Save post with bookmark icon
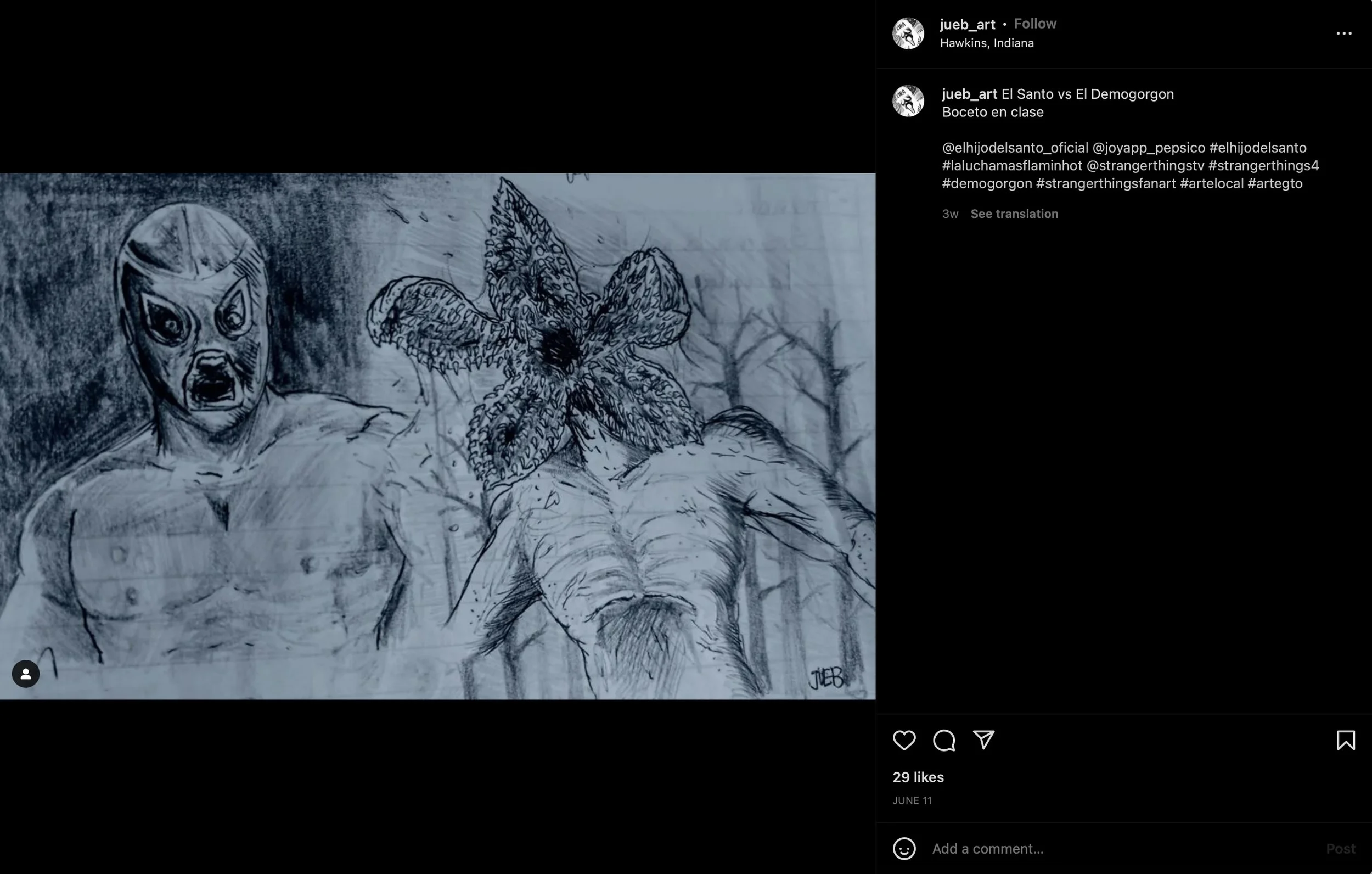Viewport: 1372px width, 874px height. [x=1346, y=740]
